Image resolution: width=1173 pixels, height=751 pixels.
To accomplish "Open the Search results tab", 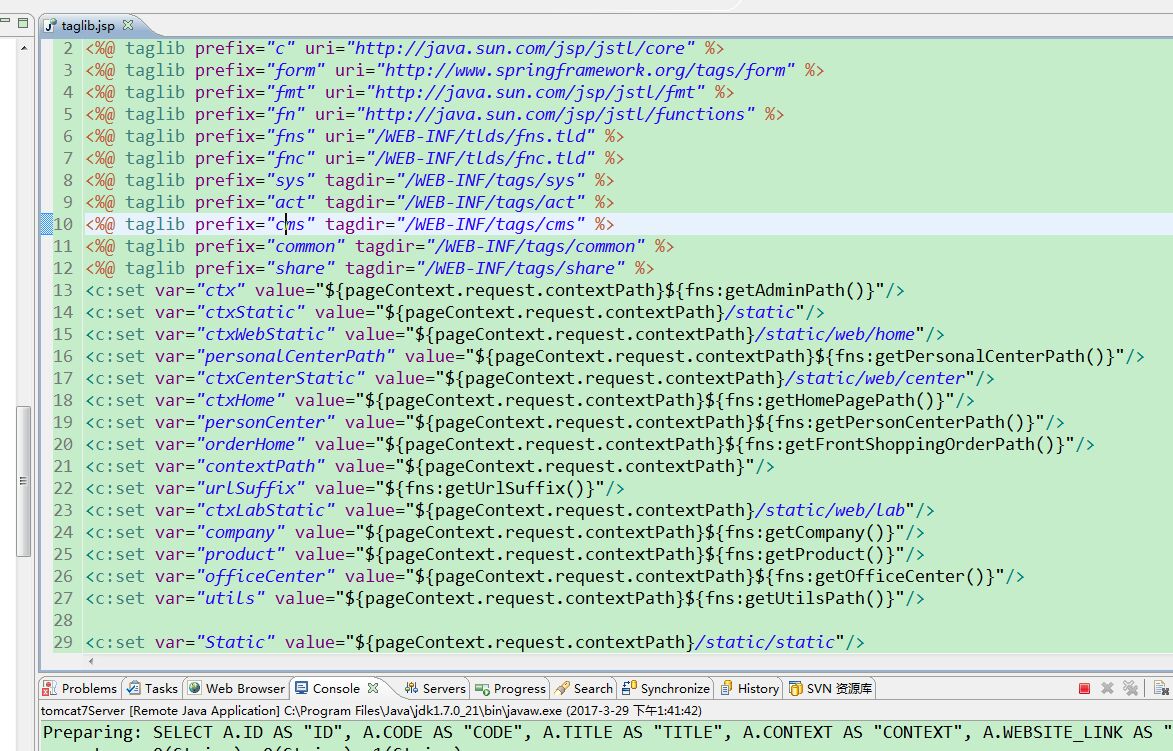I will (584, 688).
